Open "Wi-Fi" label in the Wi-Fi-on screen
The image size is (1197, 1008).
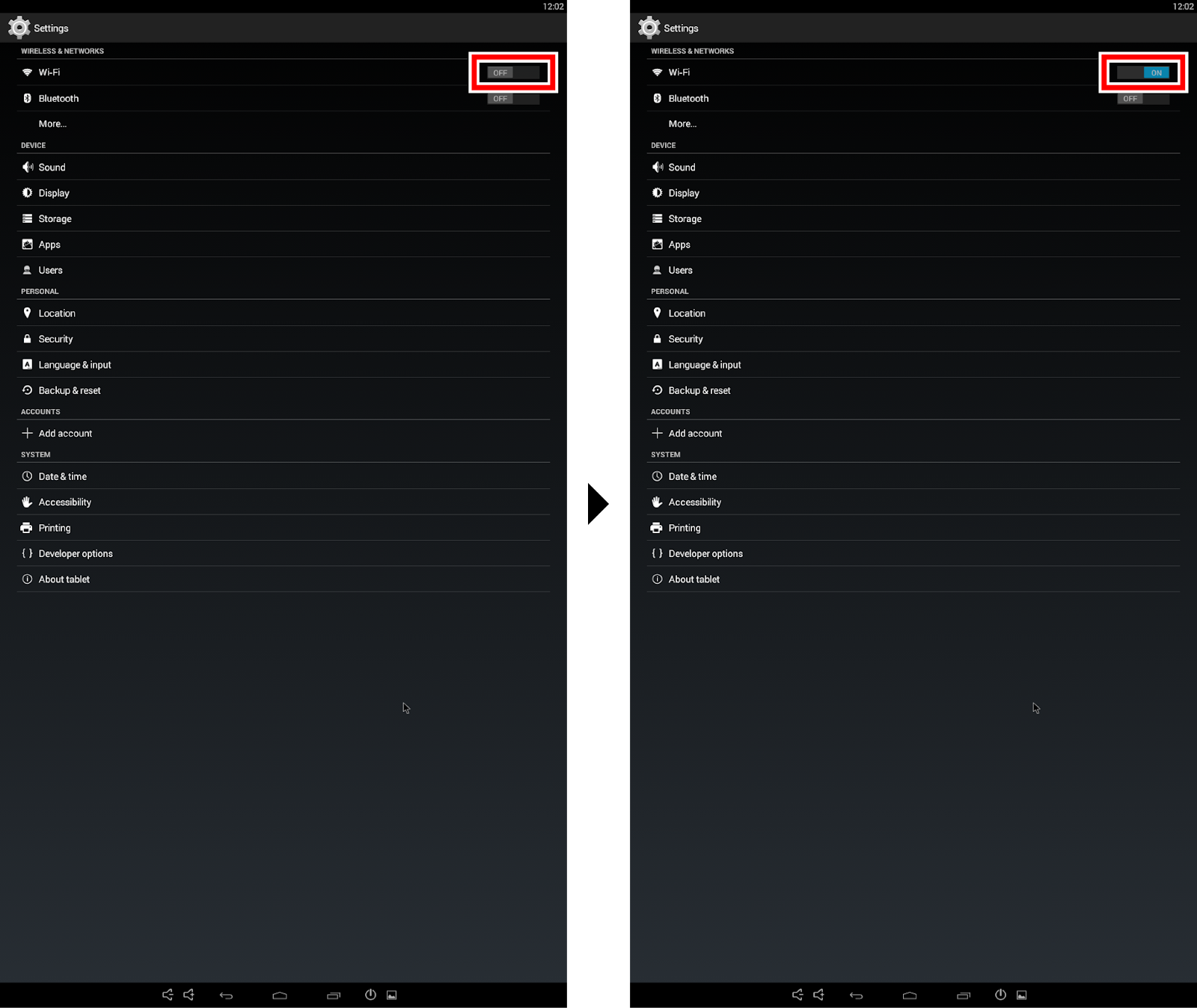tap(679, 73)
